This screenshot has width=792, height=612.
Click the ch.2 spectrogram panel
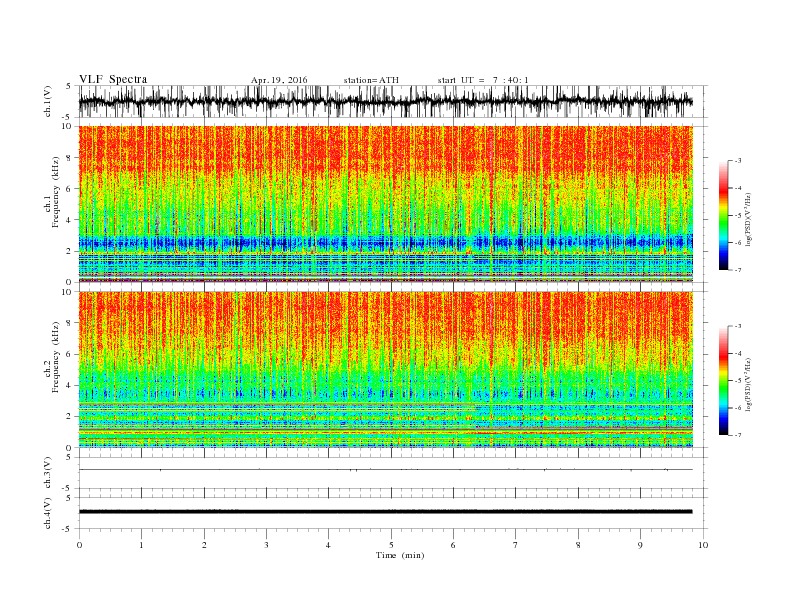tap(385, 370)
